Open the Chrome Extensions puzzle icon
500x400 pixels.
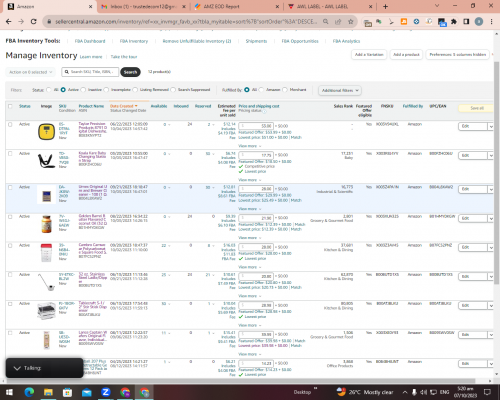coord(454,22)
